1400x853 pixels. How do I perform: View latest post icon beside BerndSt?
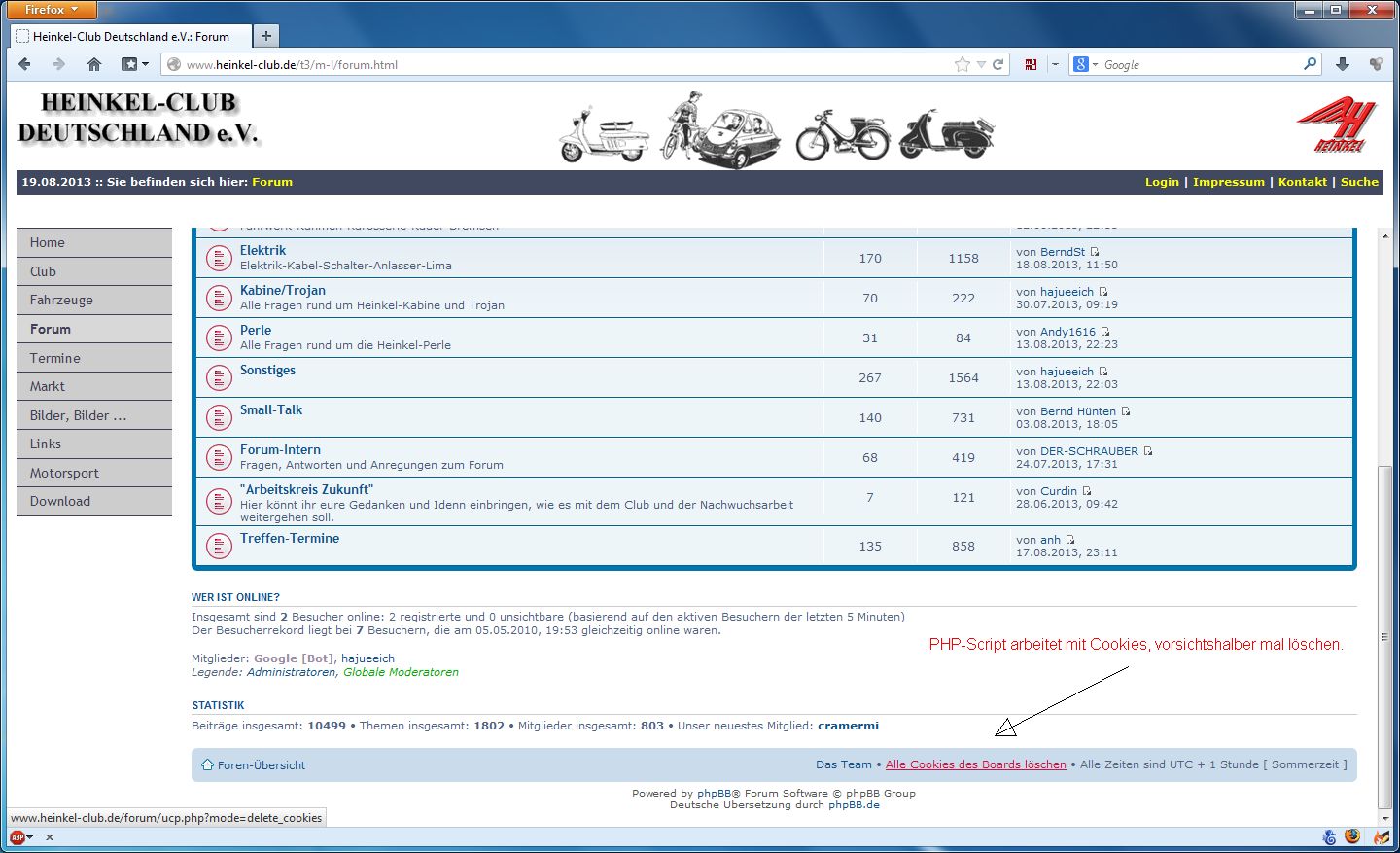pyautogui.click(x=1095, y=252)
